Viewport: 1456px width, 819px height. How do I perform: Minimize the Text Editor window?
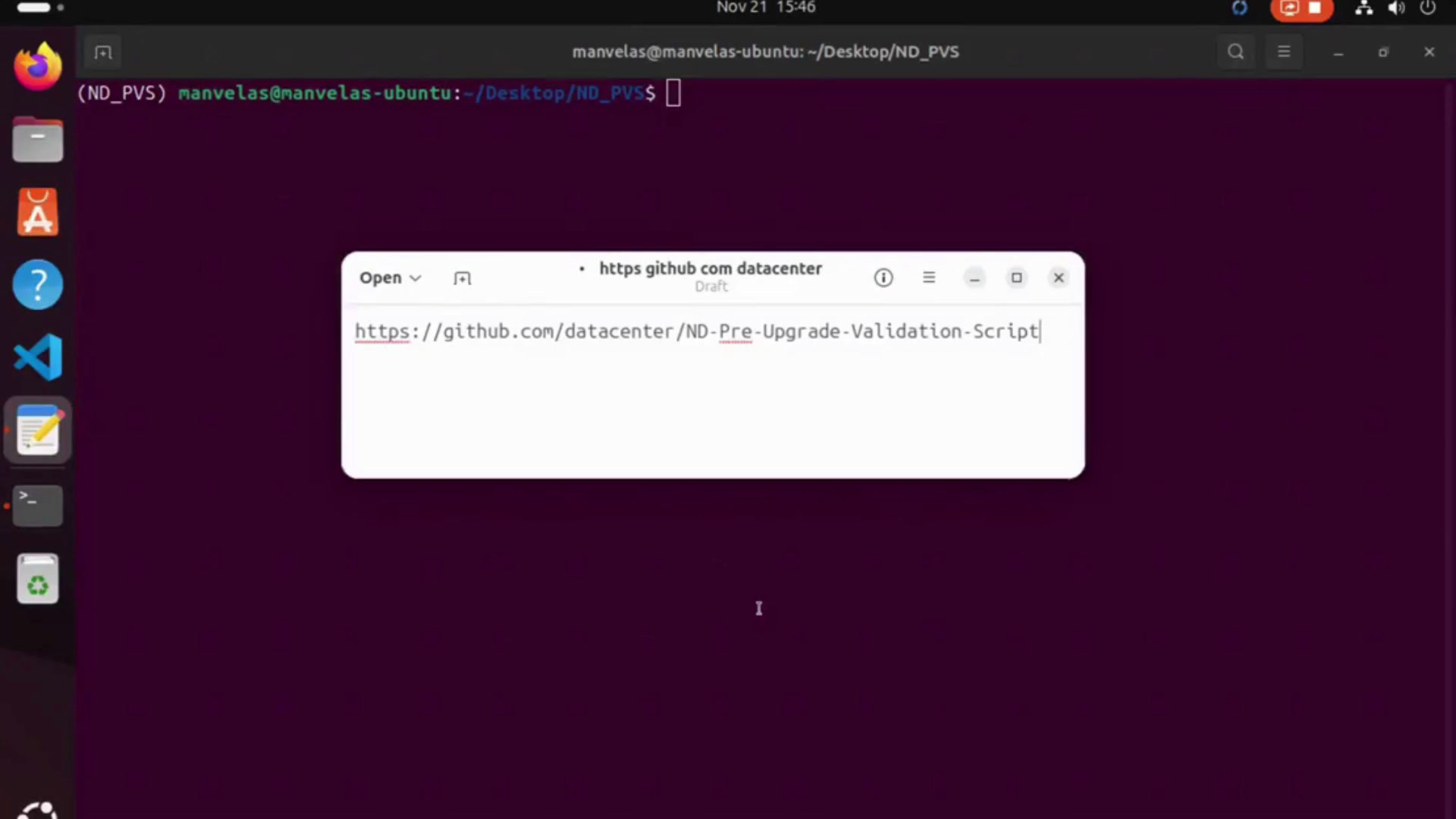point(974,278)
